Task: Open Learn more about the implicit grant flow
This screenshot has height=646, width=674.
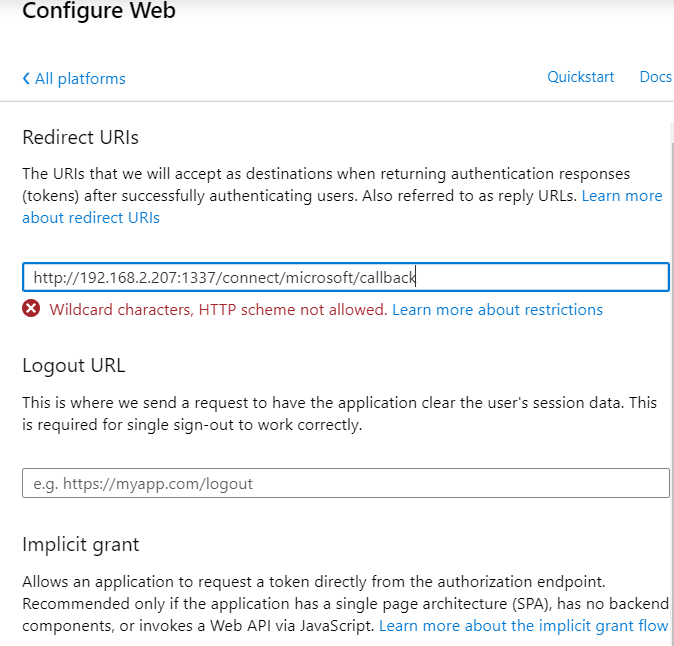Action: tap(523, 626)
